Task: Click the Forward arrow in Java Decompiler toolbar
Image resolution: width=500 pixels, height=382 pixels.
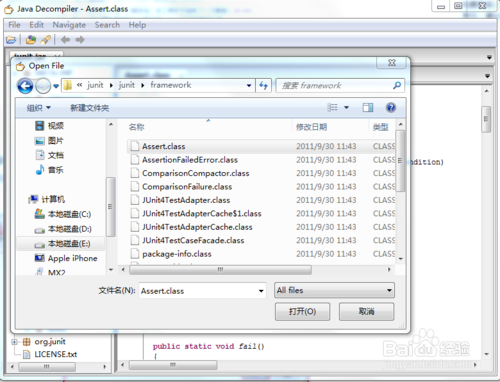Action: pos(80,40)
